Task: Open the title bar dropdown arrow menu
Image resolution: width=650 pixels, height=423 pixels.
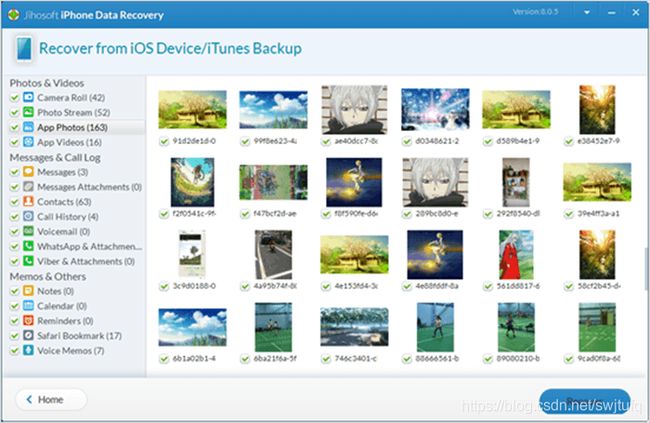Action: [587, 12]
